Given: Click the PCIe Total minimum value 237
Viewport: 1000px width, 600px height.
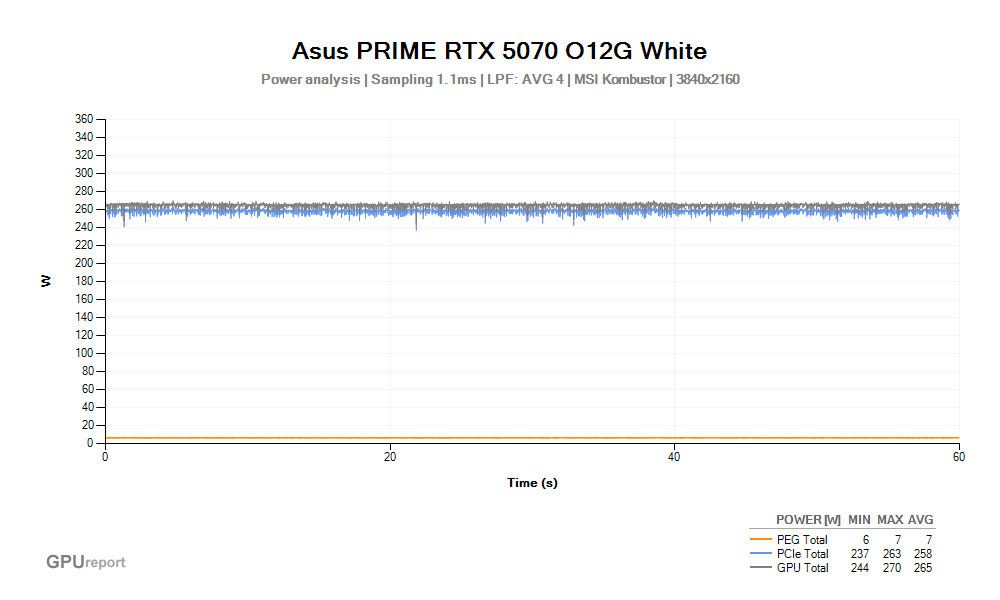Looking at the screenshot, I should tap(859, 554).
